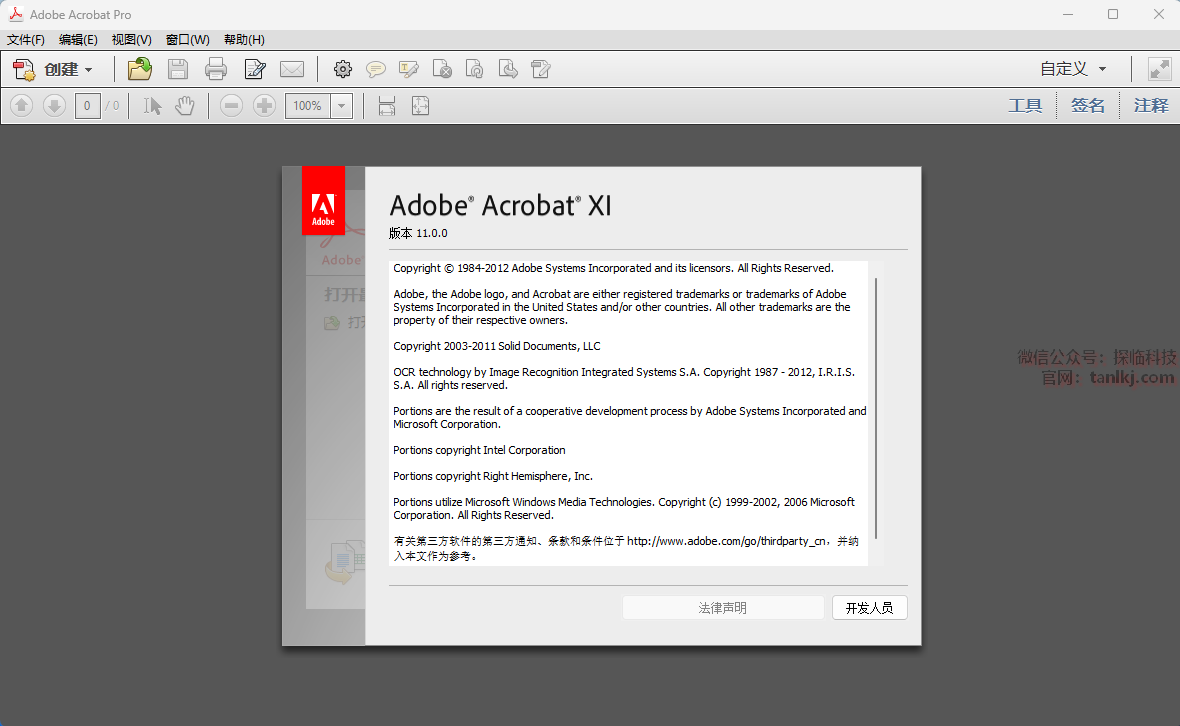Click the Fit Full Page icon

click(x=421, y=105)
